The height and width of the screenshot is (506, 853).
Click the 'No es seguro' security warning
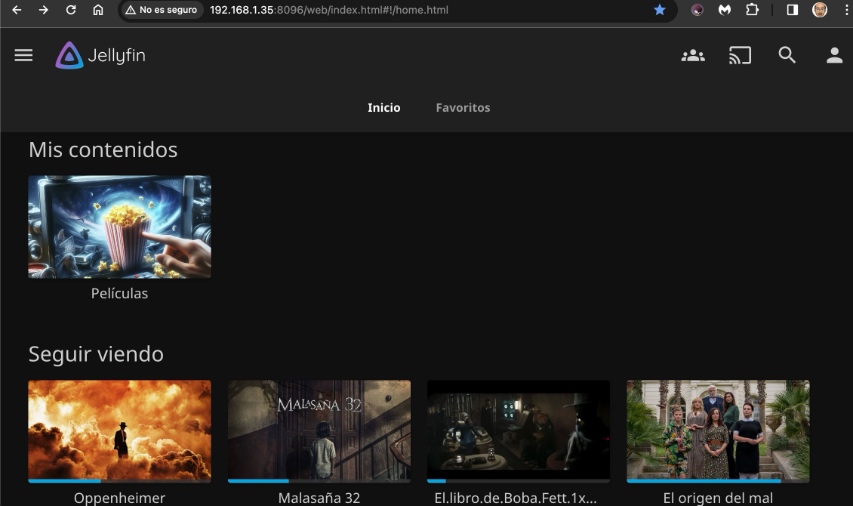point(162,10)
